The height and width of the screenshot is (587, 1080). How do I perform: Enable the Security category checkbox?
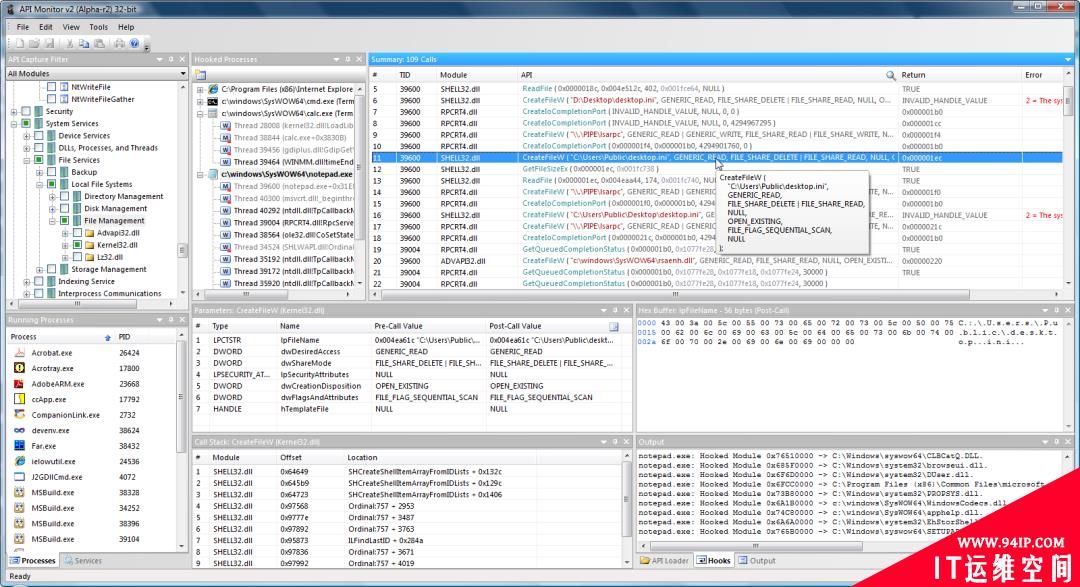click(26, 111)
